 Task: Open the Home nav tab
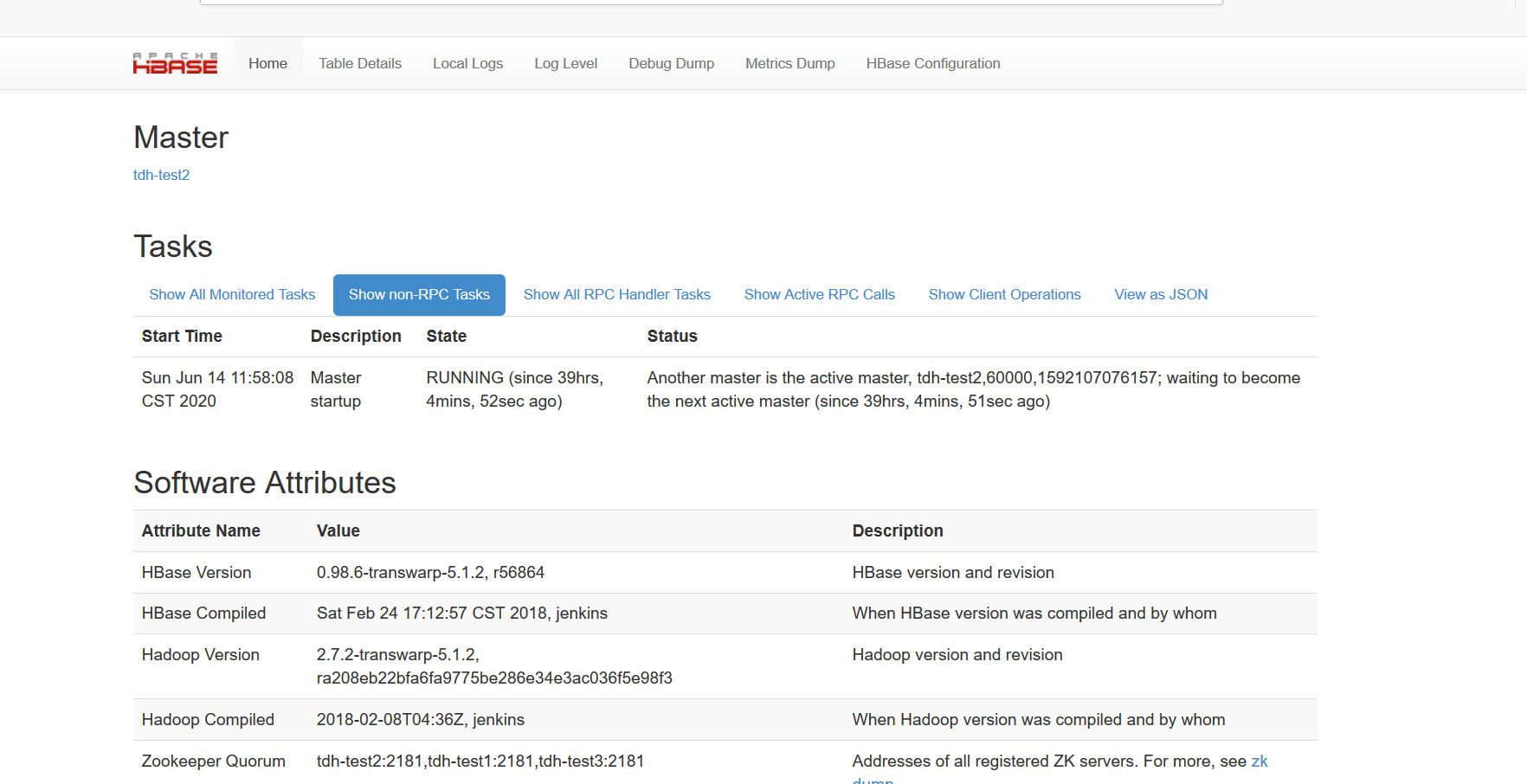click(267, 63)
